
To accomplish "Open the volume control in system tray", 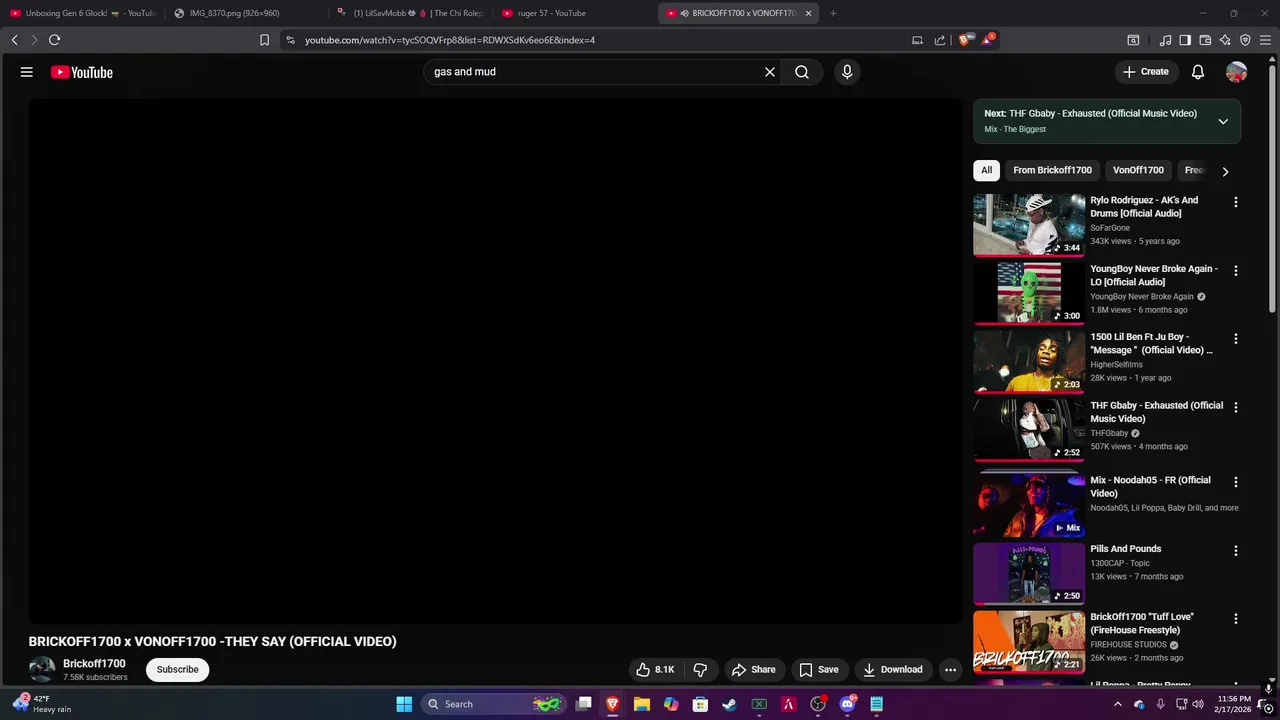I will click(x=1197, y=704).
